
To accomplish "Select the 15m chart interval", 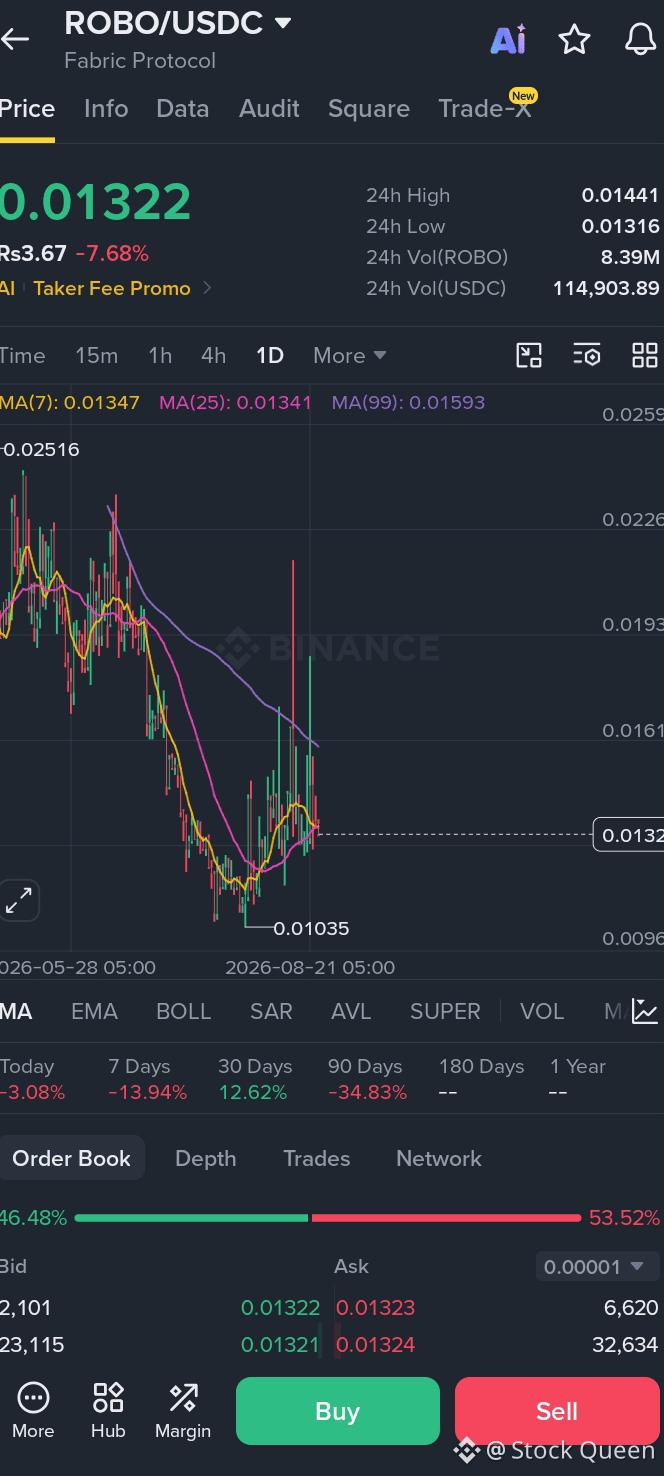I will pyautogui.click(x=96, y=355).
